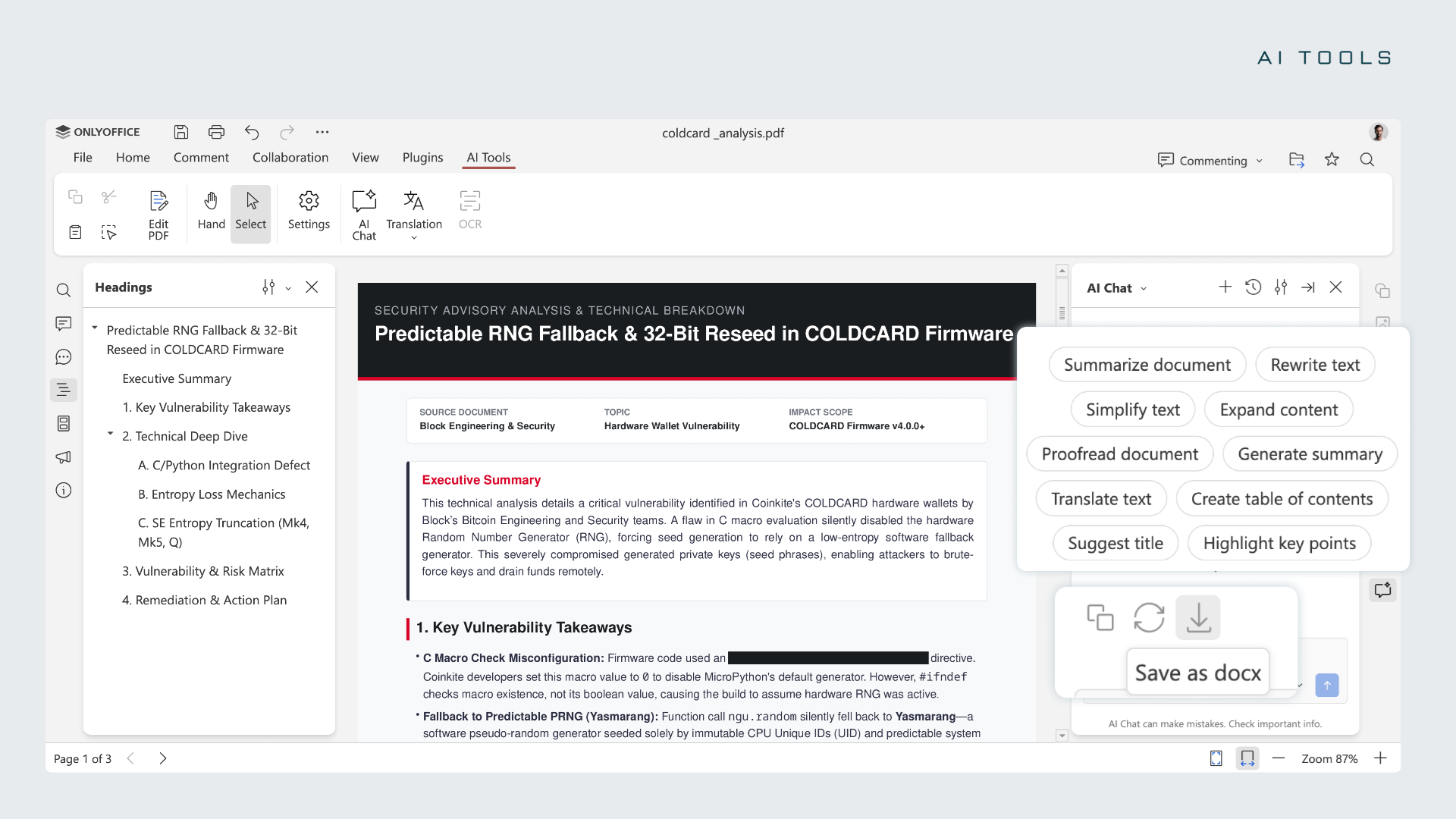Open the Commenting mode dropdown
Screen dimensions: 1456x819
[x=1210, y=160]
